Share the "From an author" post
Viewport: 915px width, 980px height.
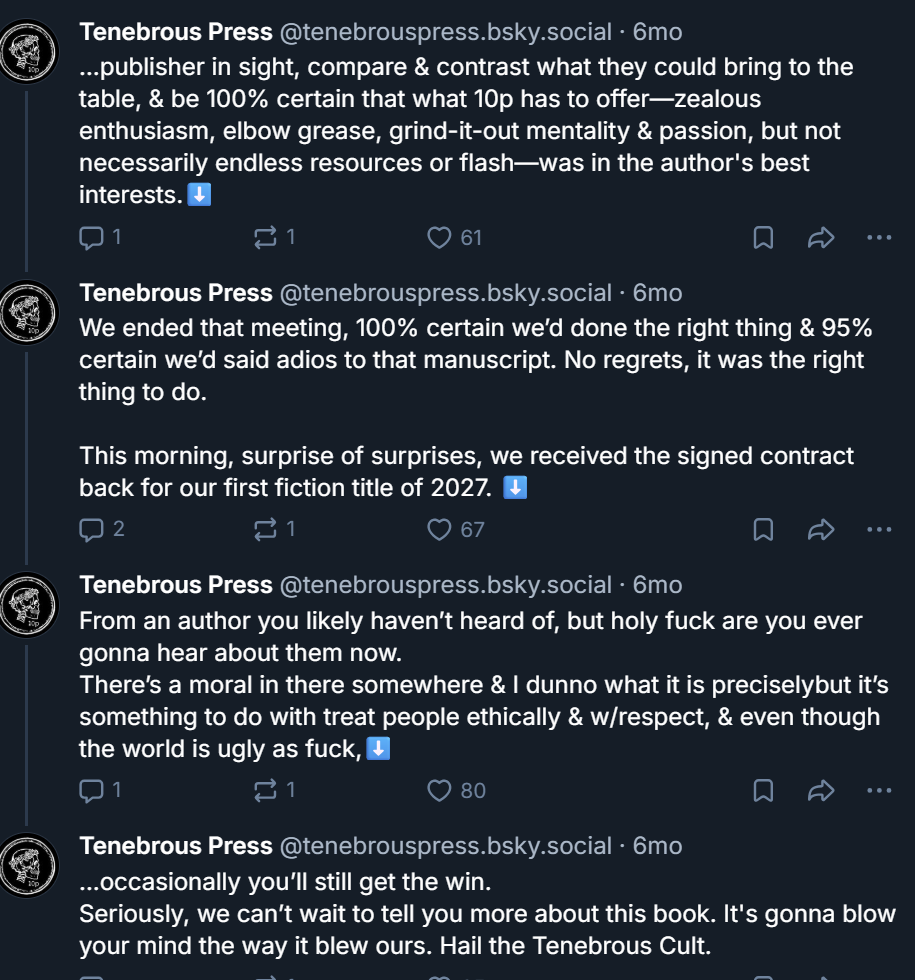pyautogui.click(x=821, y=790)
